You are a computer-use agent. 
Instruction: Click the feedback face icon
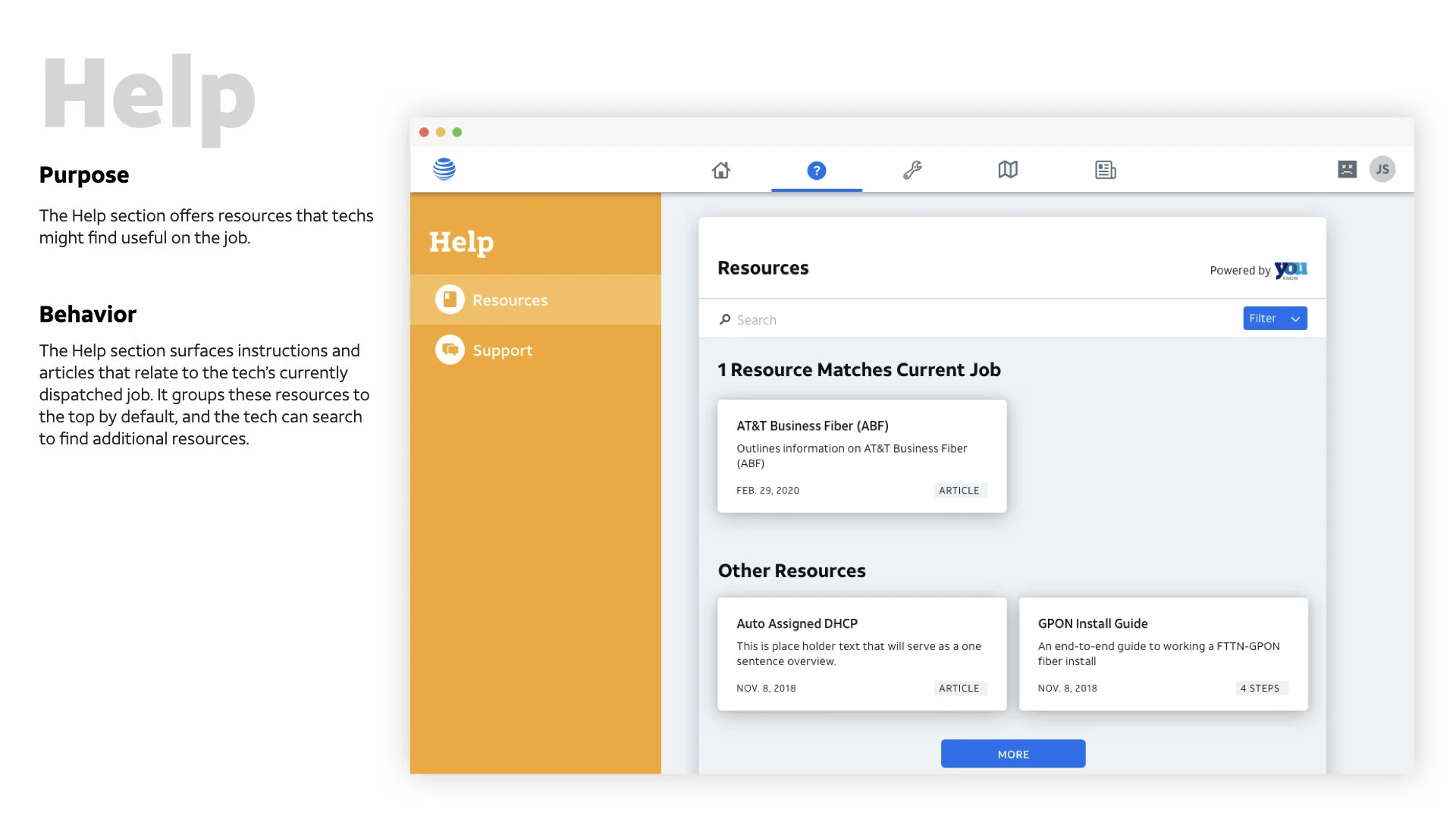(1347, 169)
